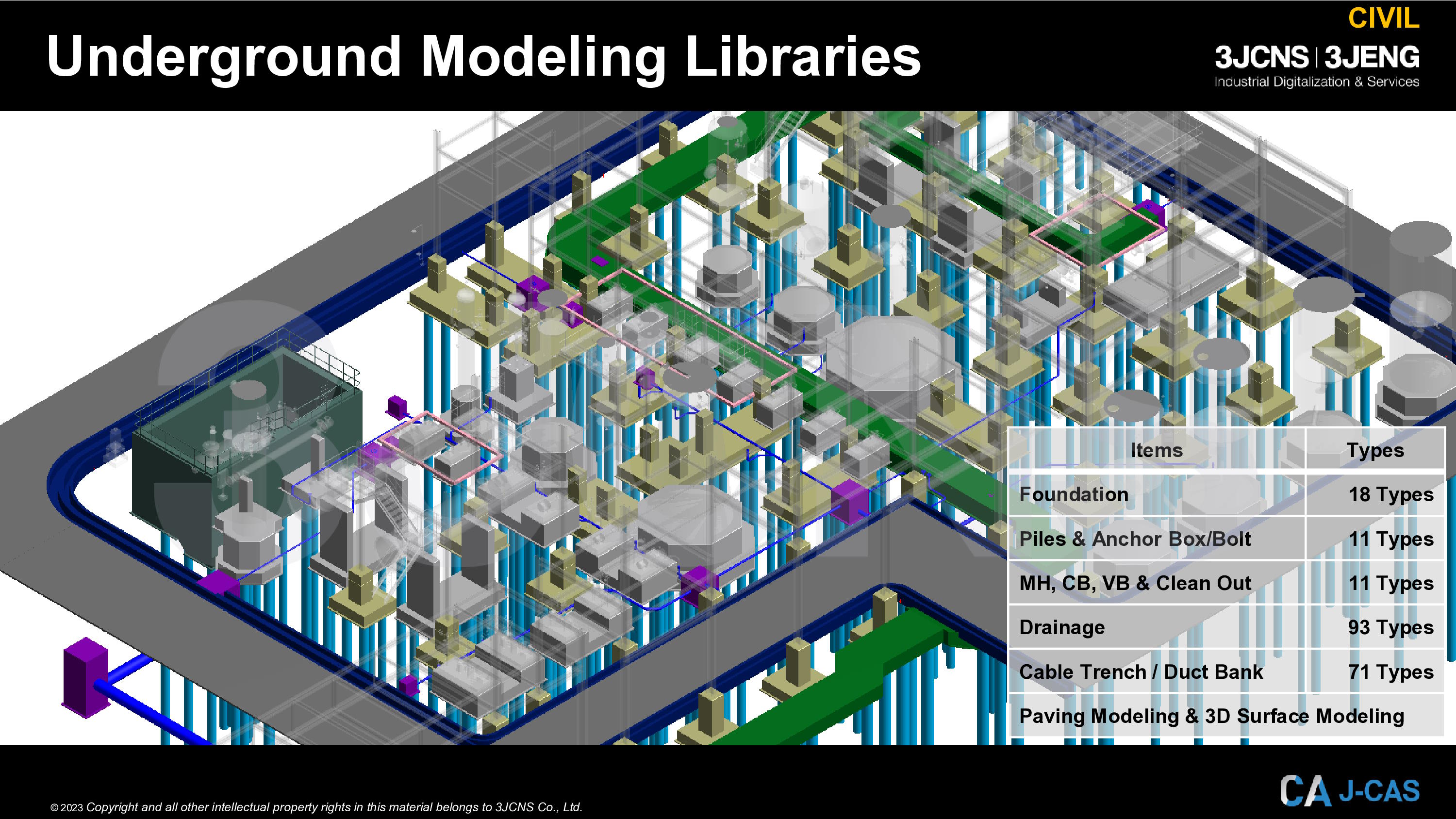Viewport: 1456px width, 819px height.
Task: Click 'Industrial Digitalization & Services' tagline
Action: tap(1316, 82)
